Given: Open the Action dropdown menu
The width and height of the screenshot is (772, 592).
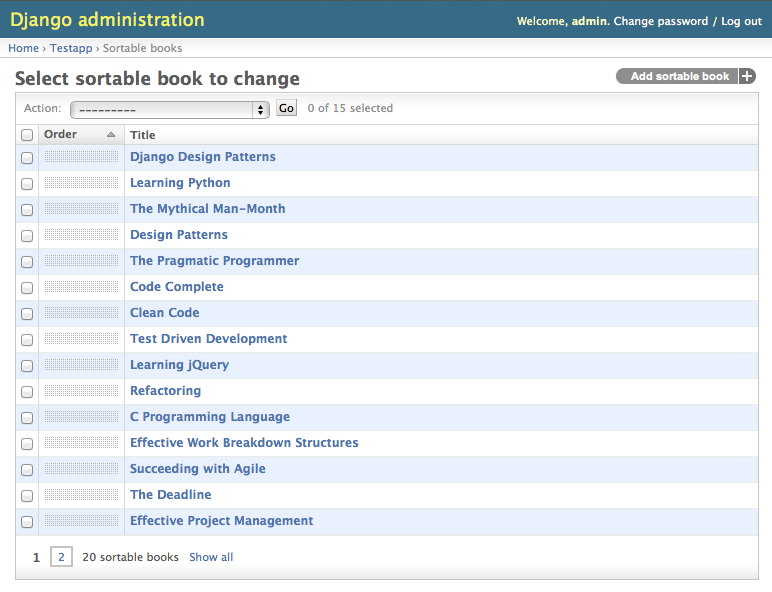Looking at the screenshot, I should pos(170,110).
